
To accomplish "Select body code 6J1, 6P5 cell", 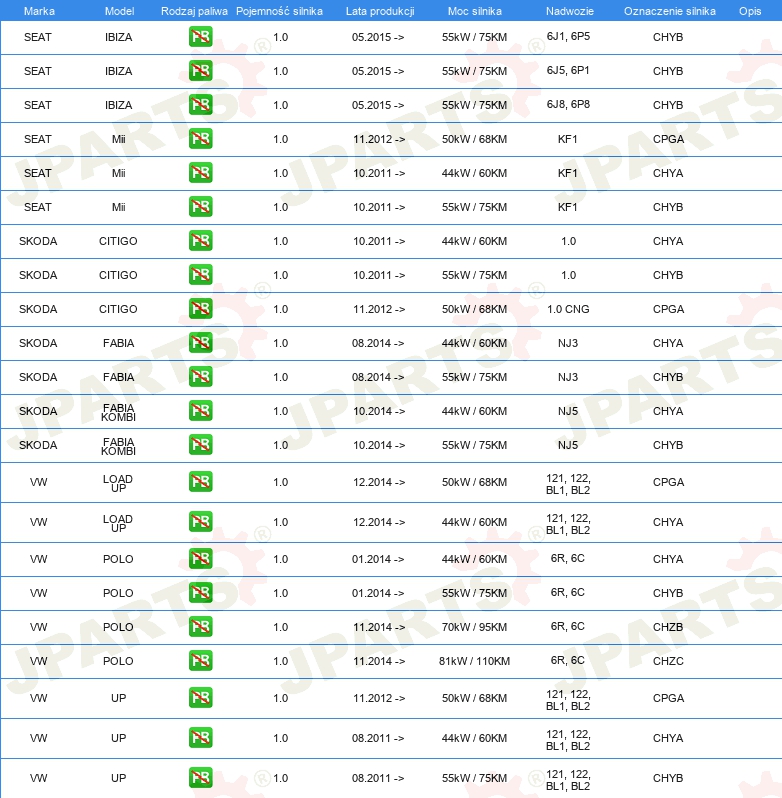I will pyautogui.click(x=568, y=36).
